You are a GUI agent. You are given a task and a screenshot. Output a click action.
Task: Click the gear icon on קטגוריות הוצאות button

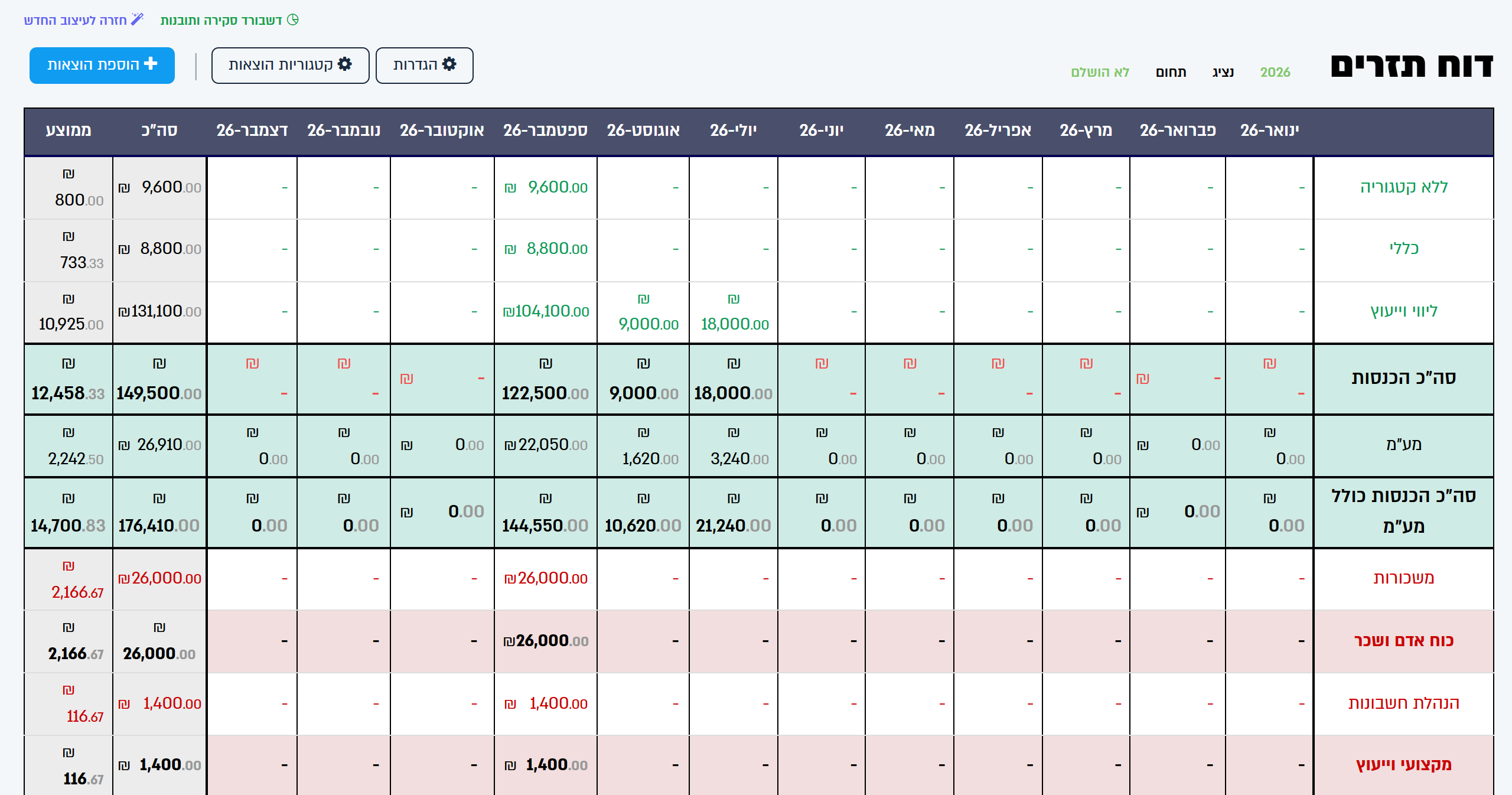coord(345,64)
